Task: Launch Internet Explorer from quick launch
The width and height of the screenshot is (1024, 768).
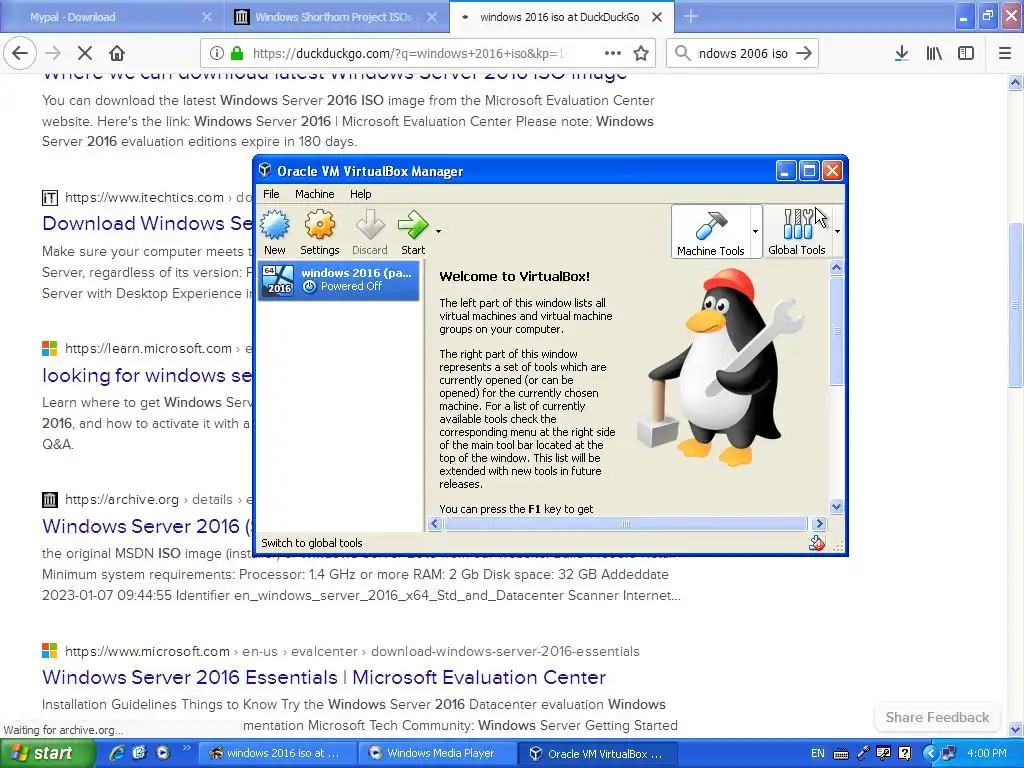Action: (x=116, y=753)
